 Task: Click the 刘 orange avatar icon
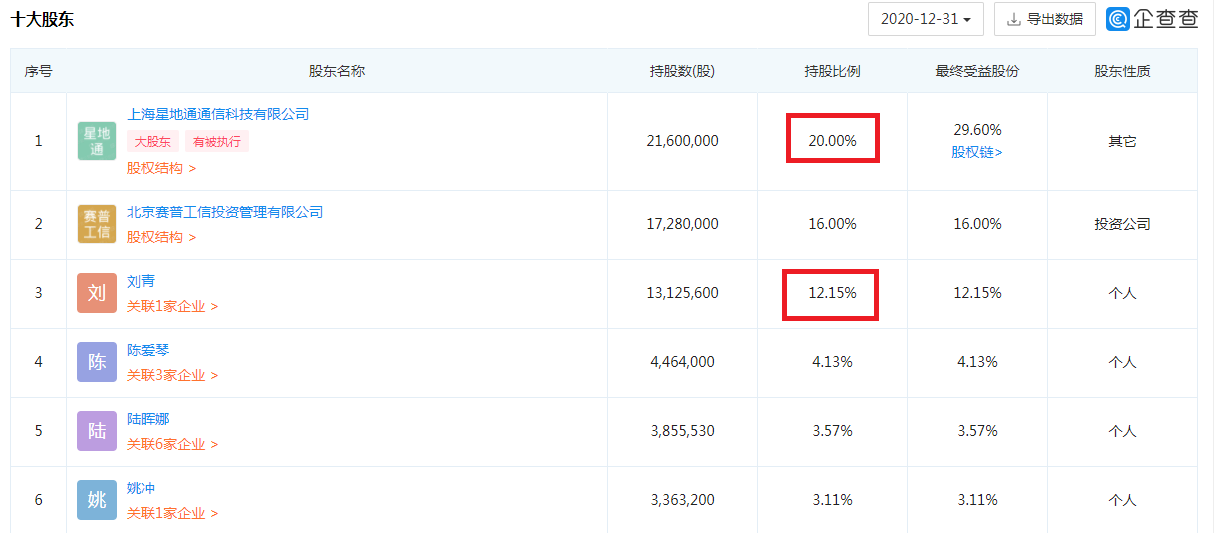click(97, 293)
